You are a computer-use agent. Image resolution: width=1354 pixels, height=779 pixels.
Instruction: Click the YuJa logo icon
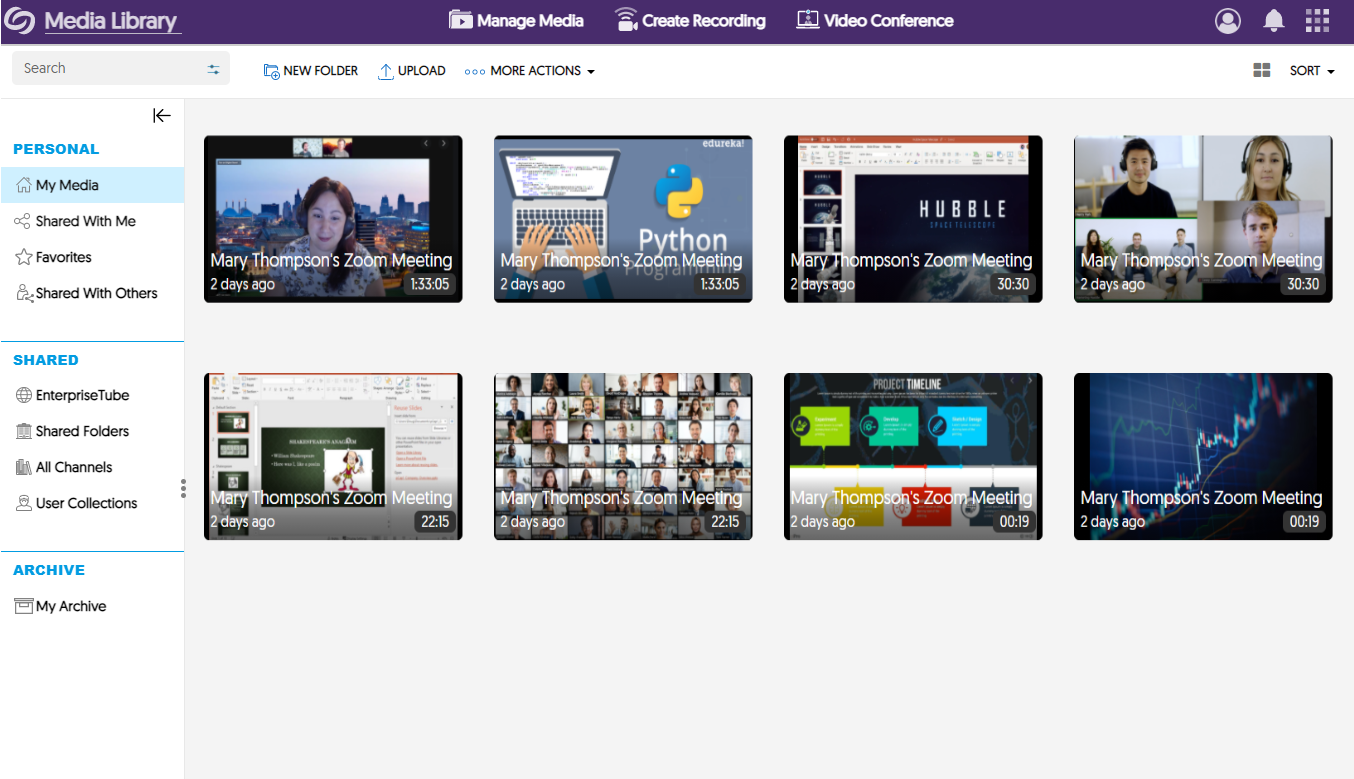point(20,21)
